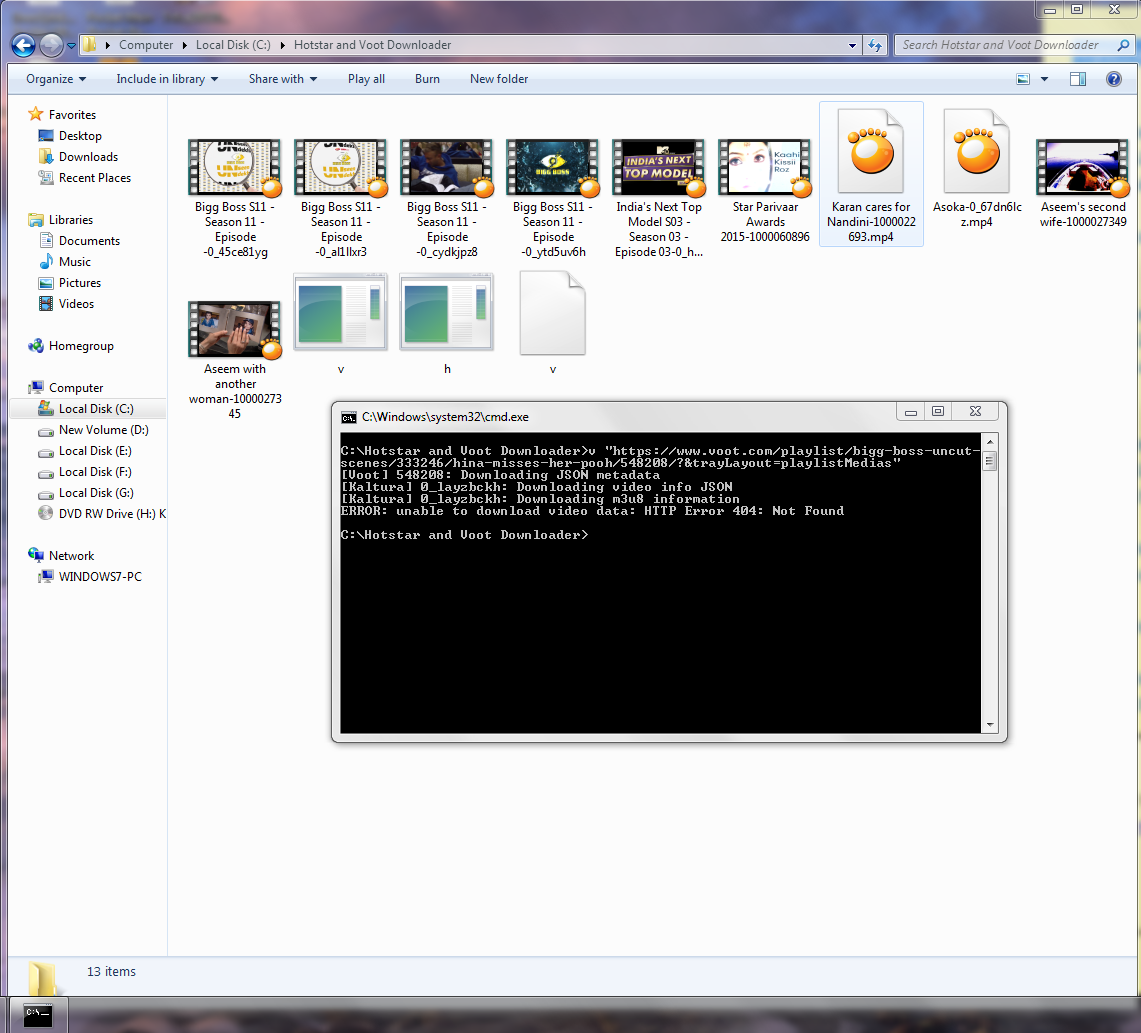This screenshot has width=1141, height=1033.
Task: Open the Documents library
Action: (x=89, y=241)
